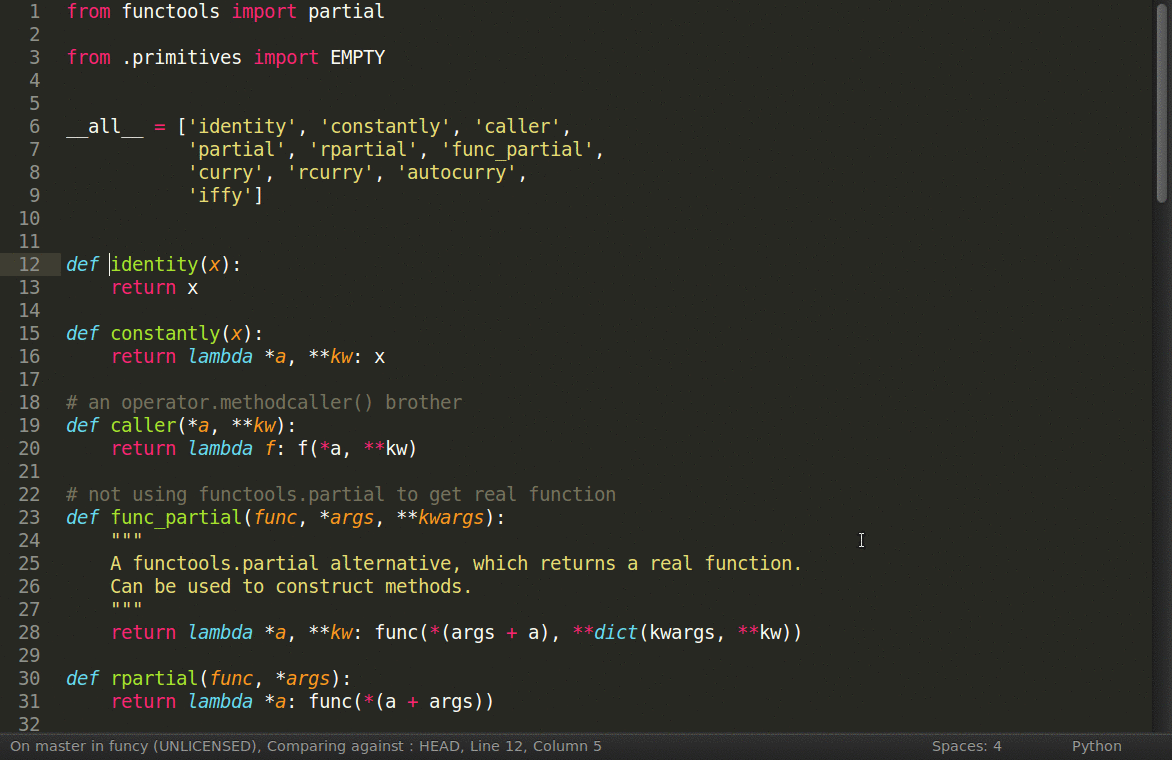The width and height of the screenshot is (1172, 760).
Task: Click line number 1 in the gutter
Action: 34,12
